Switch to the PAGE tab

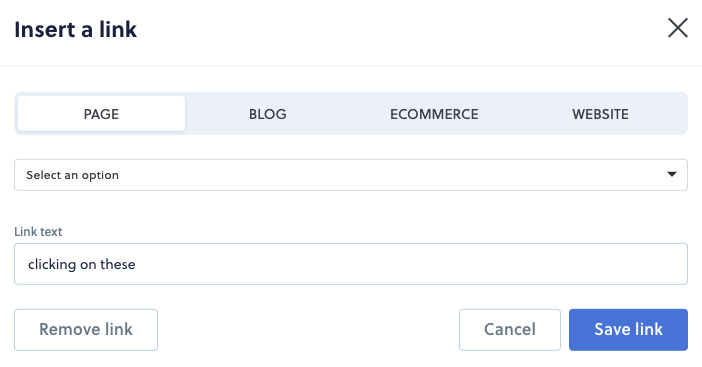pos(101,114)
